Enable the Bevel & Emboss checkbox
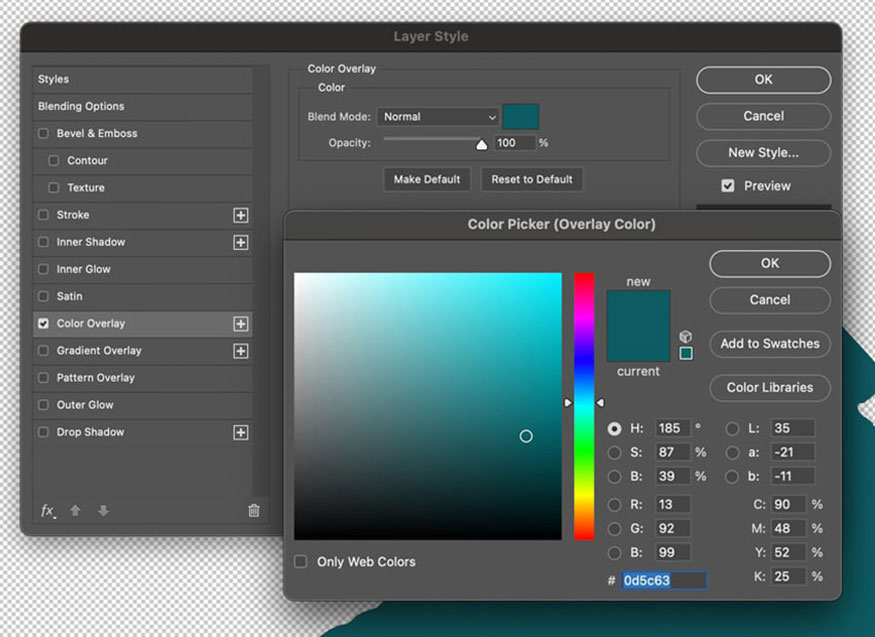Viewport: 875px width, 637px height. (43, 133)
